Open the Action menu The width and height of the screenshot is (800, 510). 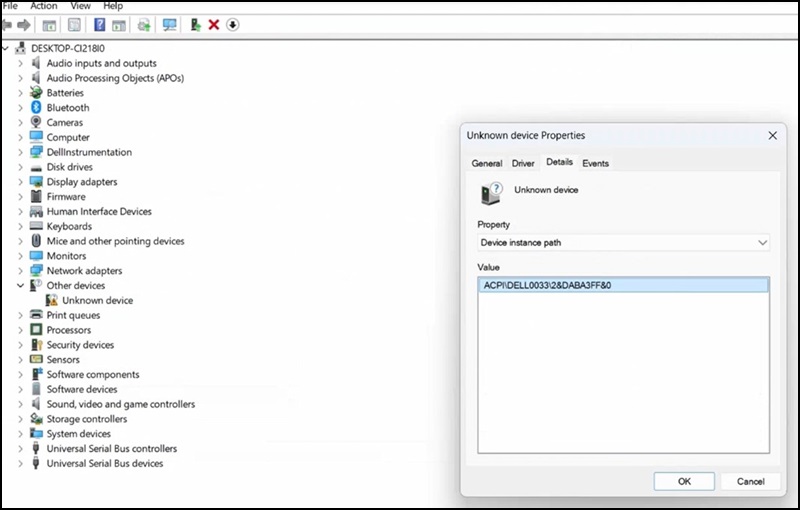(x=43, y=6)
